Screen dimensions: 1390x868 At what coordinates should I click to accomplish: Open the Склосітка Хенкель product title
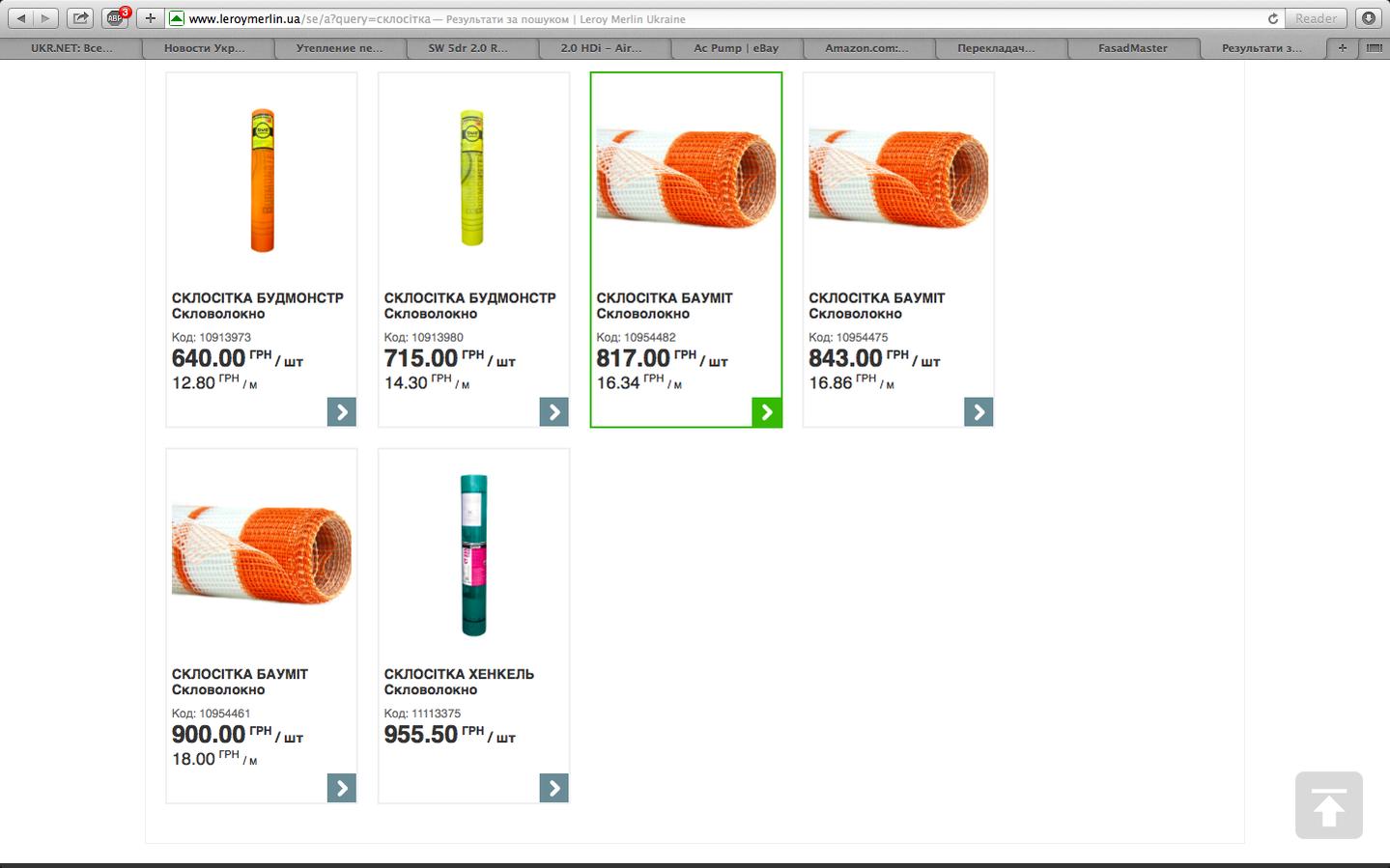(x=459, y=674)
